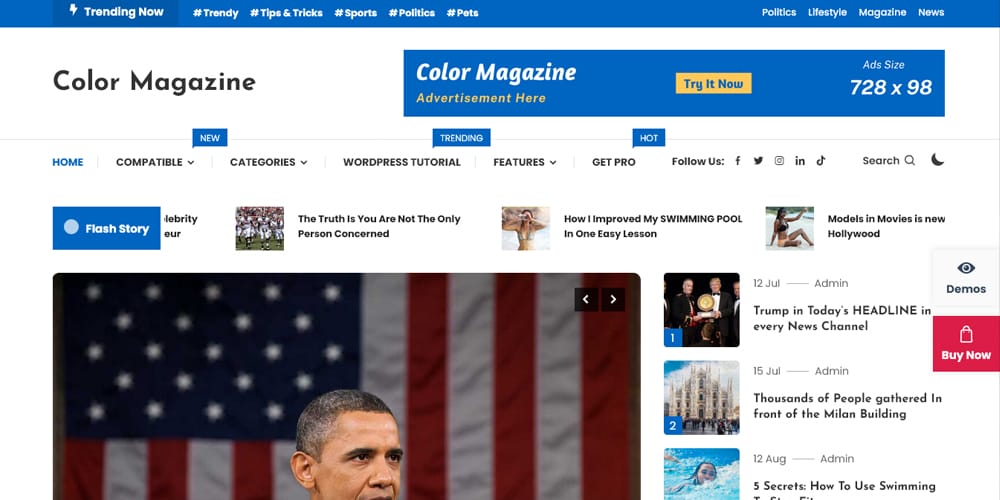Click the Search text label
Image resolution: width=1000 pixels, height=500 pixels.
click(881, 161)
